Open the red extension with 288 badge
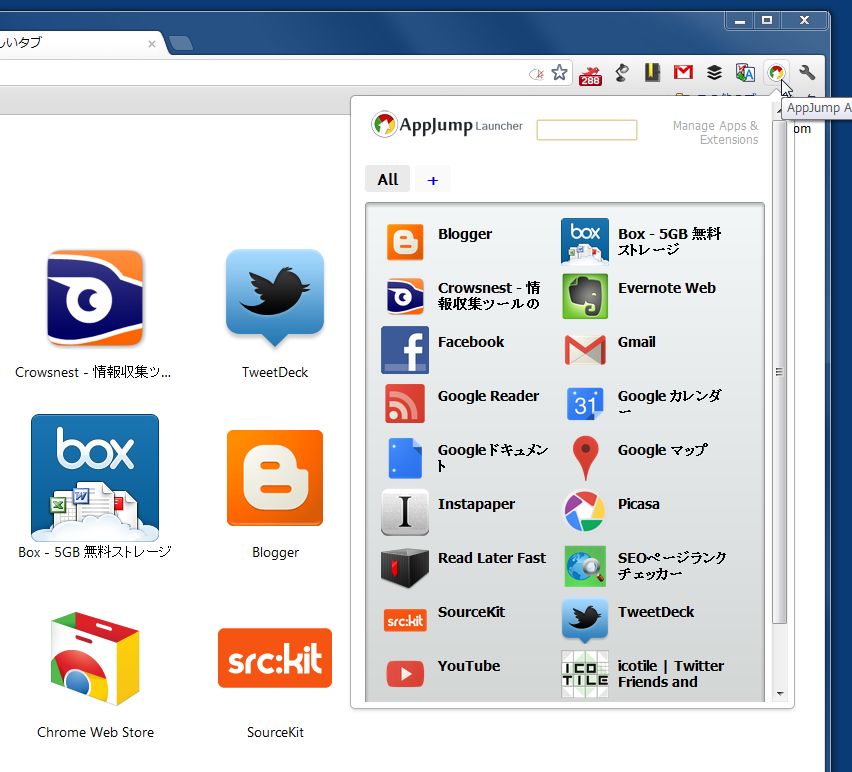This screenshot has height=772, width=852. coord(590,74)
